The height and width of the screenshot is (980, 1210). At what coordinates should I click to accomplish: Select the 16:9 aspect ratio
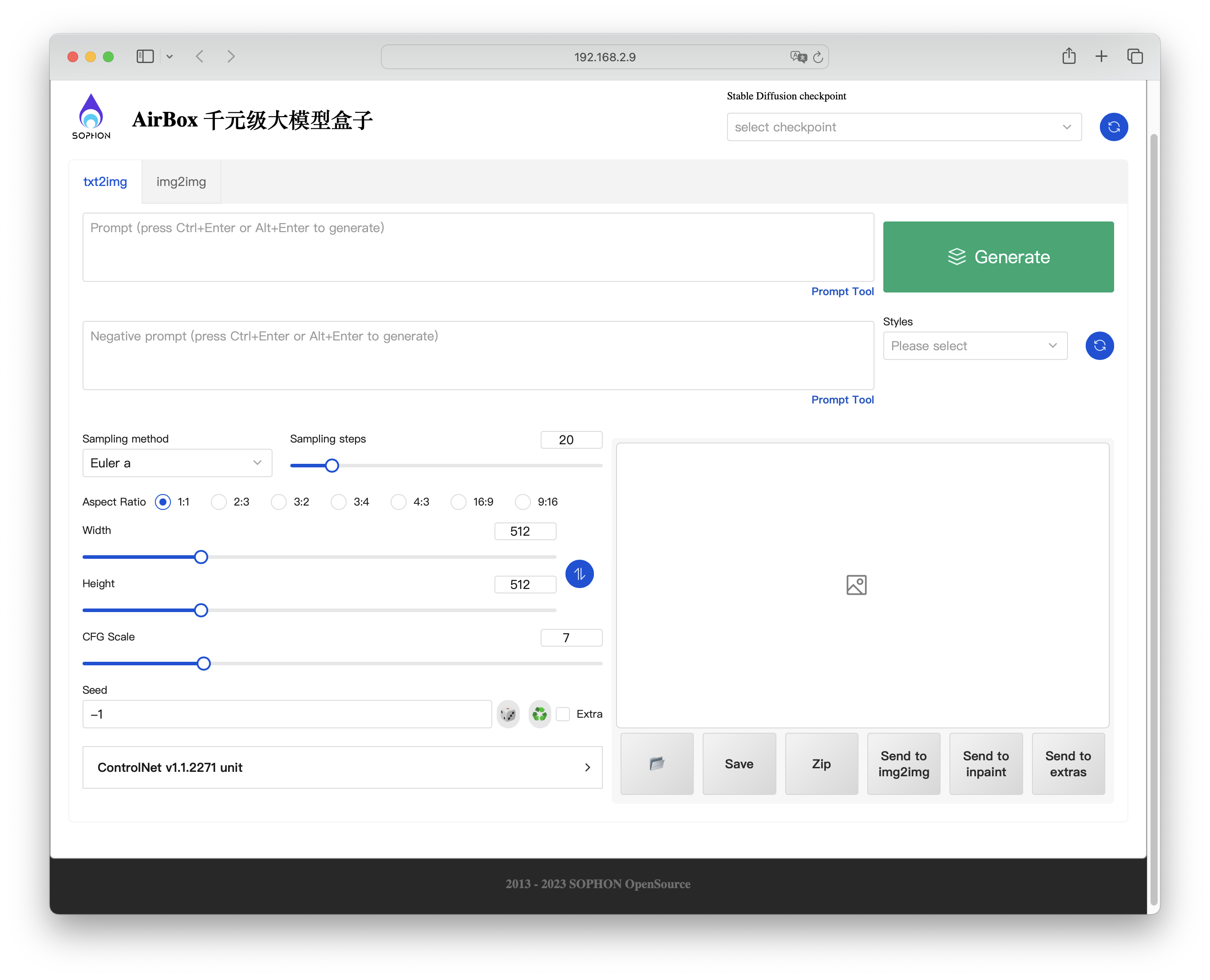click(459, 502)
